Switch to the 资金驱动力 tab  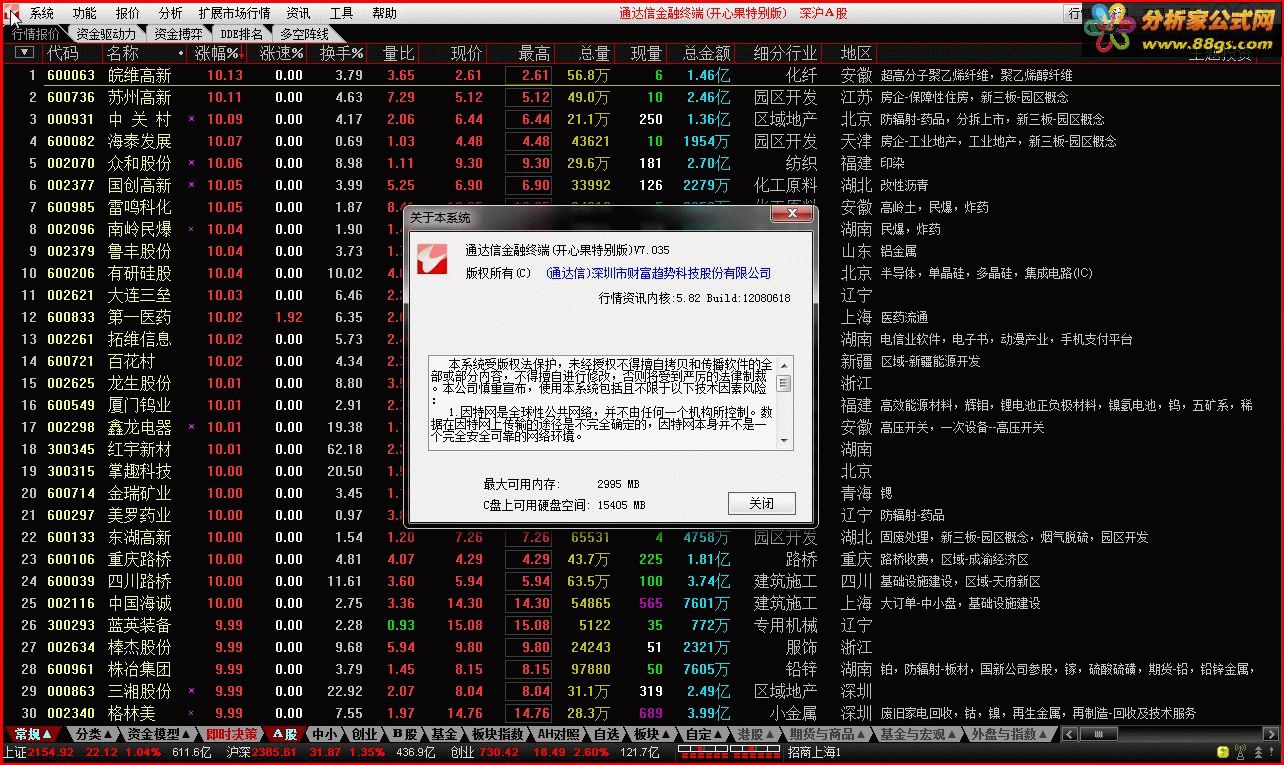click(105, 33)
